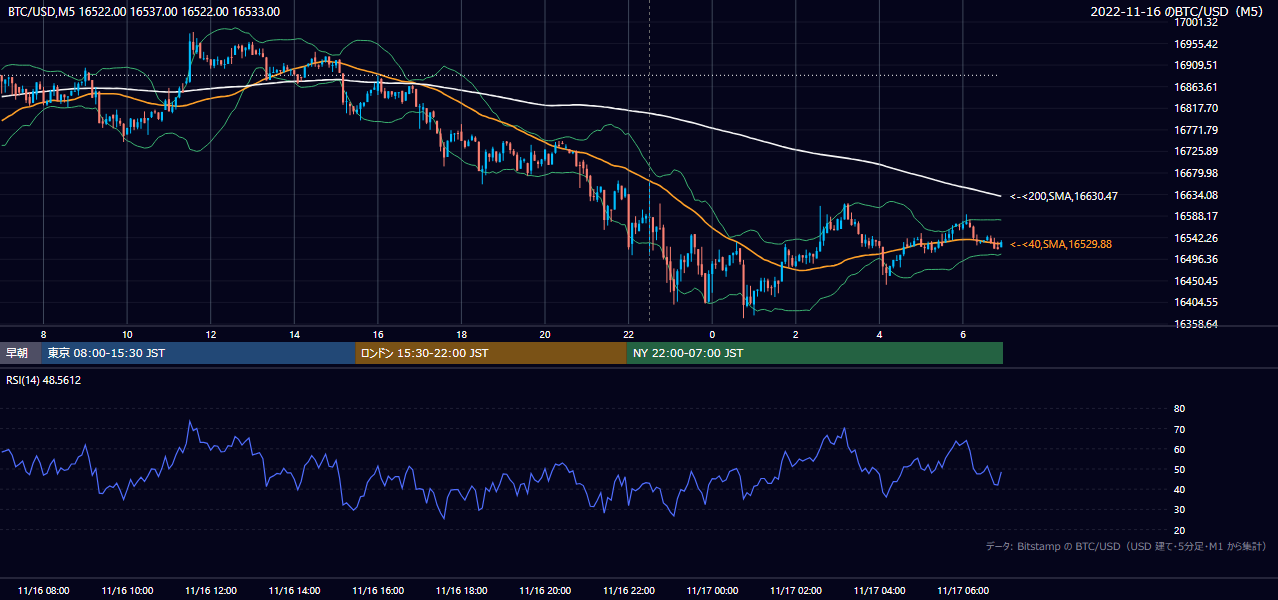The height and width of the screenshot is (600, 1278).
Task: Click RSI scale value 80
Action: pos(1179,409)
